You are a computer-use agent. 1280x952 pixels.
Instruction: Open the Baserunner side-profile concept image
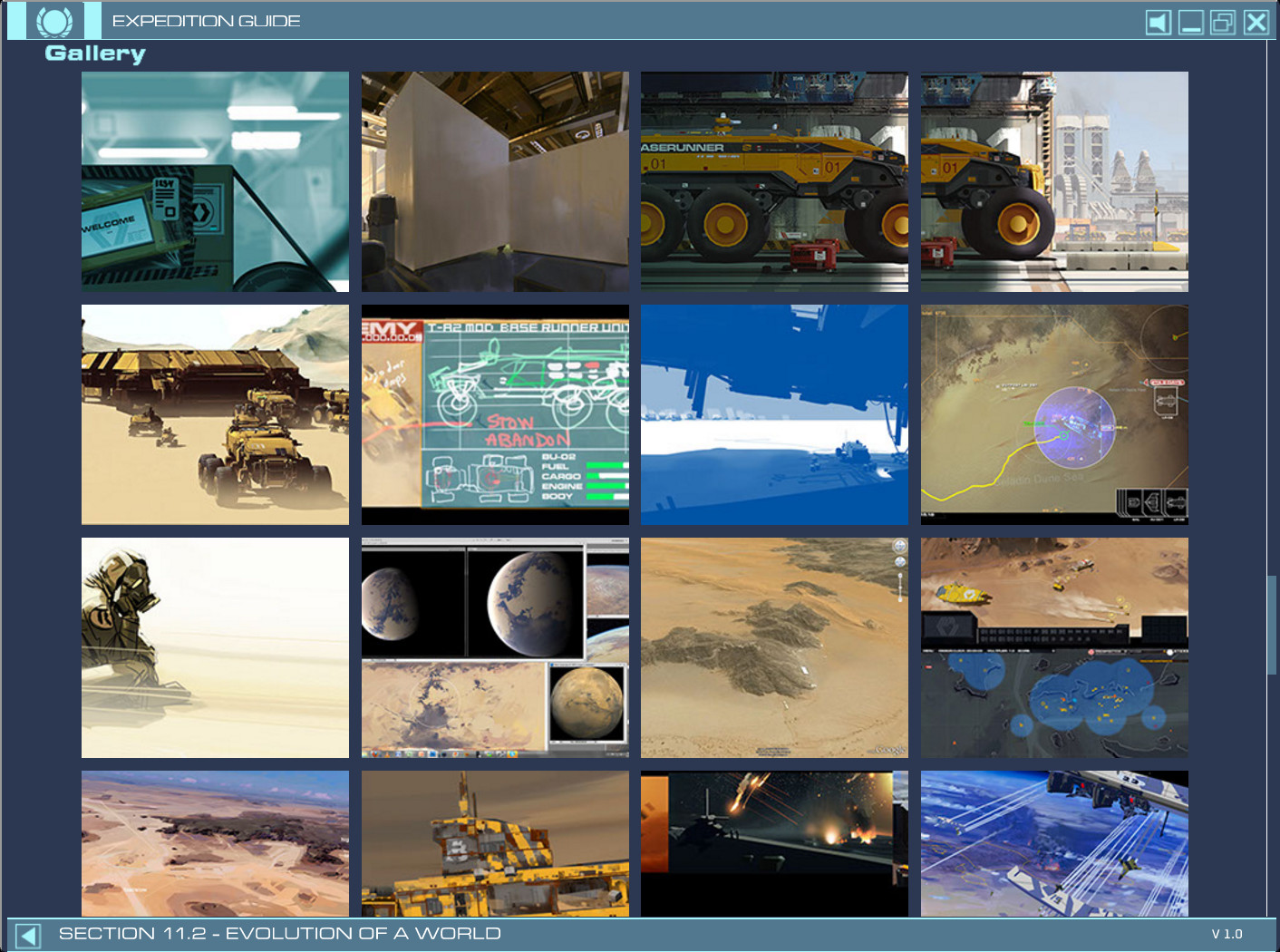click(x=774, y=180)
